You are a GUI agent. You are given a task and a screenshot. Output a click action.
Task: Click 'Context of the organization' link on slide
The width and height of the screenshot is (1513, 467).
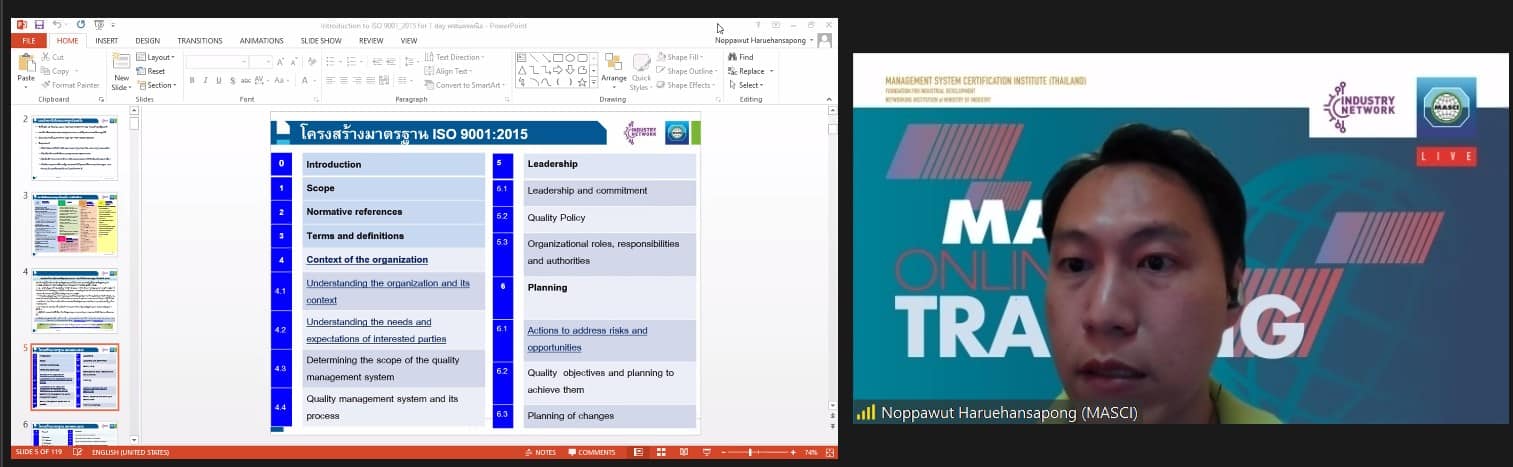tap(367, 260)
